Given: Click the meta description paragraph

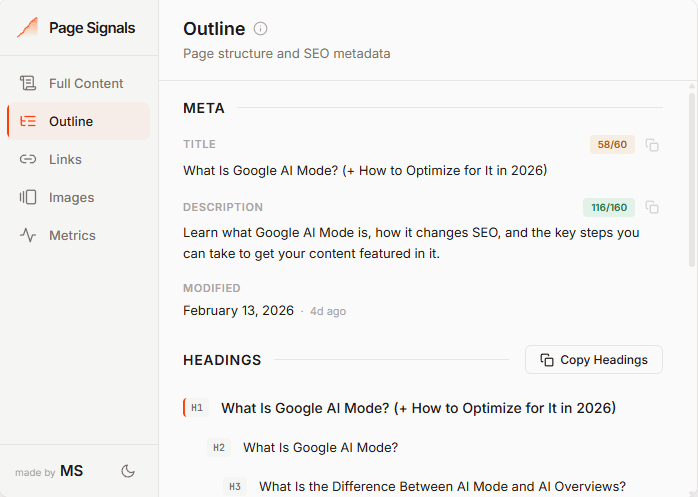Looking at the screenshot, I should (x=411, y=243).
